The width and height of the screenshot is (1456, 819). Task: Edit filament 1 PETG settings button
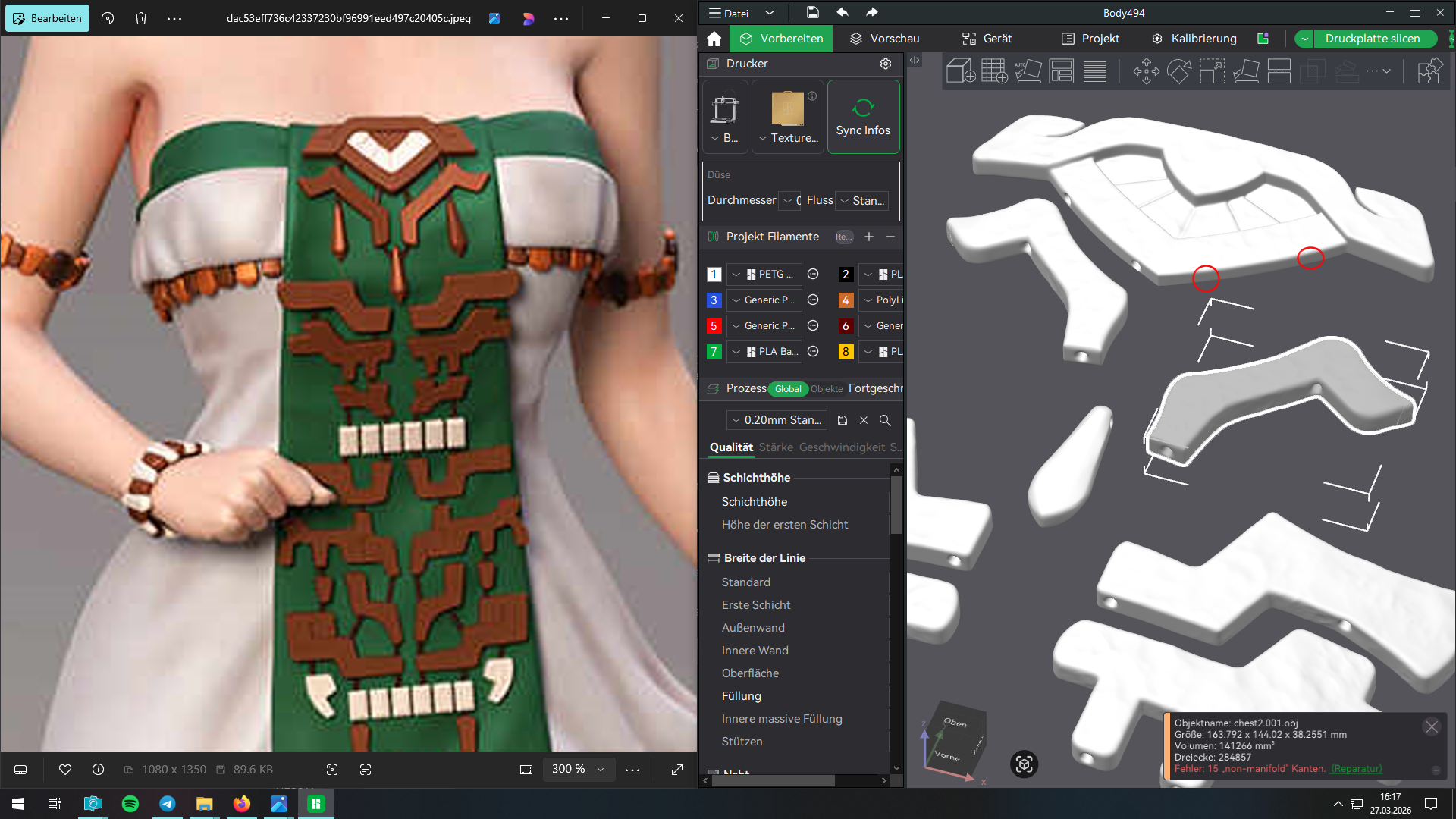click(813, 274)
